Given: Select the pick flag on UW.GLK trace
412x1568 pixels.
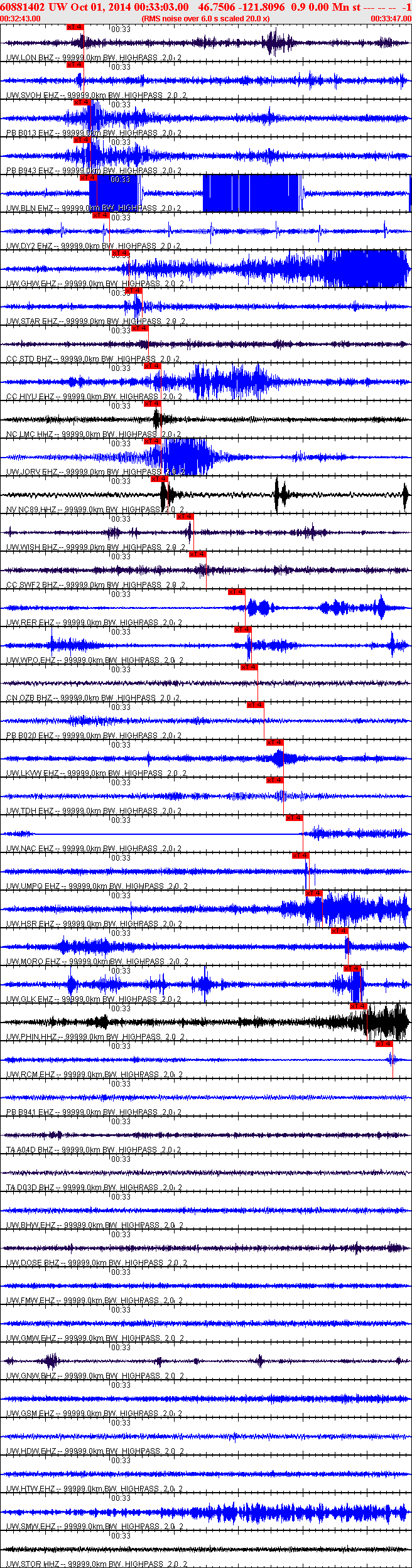Looking at the screenshot, I should click(x=352, y=969).
